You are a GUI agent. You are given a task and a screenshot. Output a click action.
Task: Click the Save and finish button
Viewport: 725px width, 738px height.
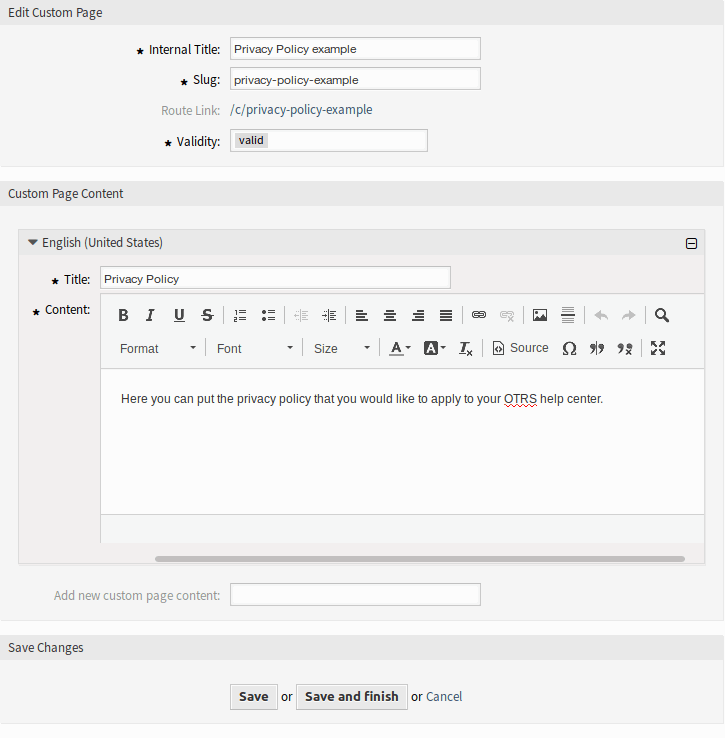351,697
